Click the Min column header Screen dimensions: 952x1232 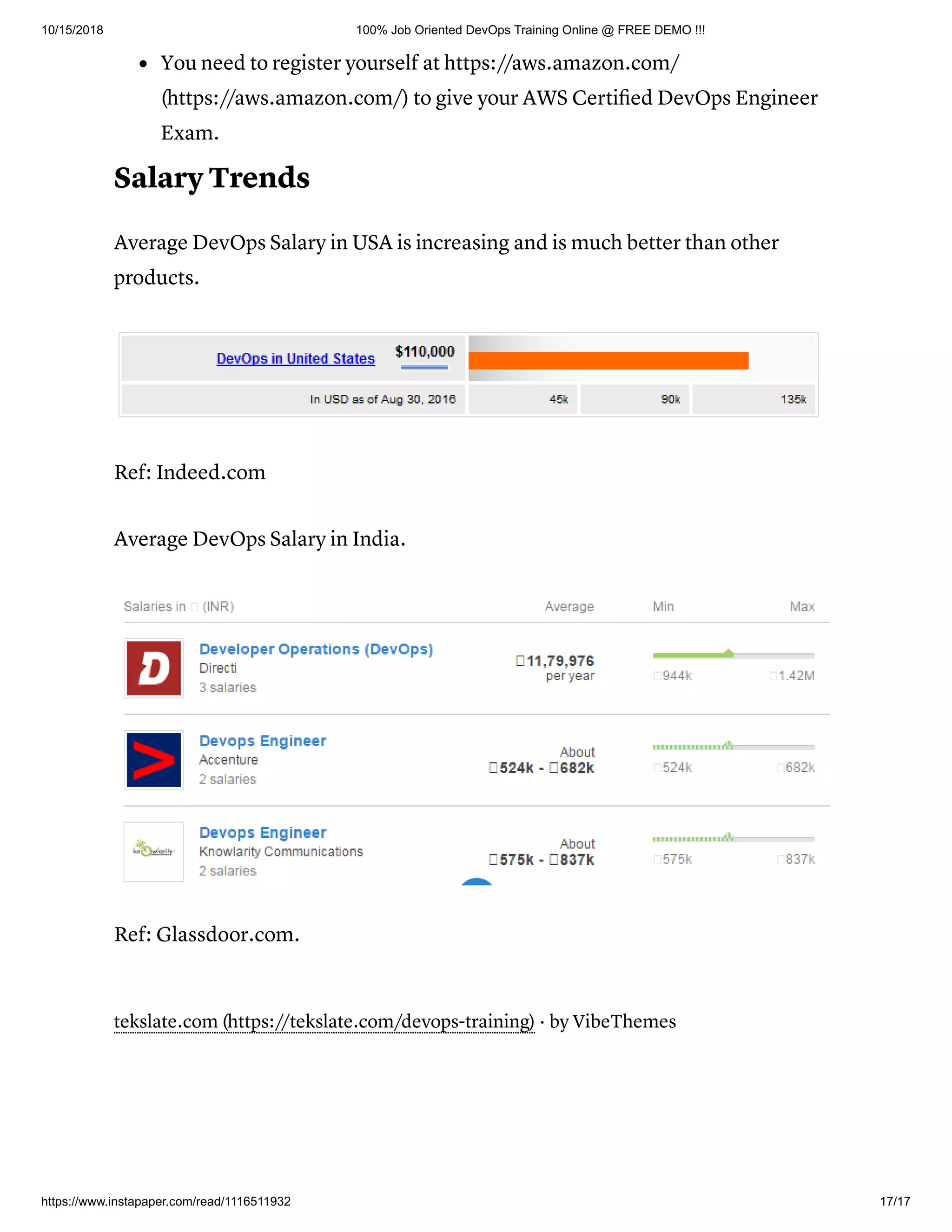663,607
